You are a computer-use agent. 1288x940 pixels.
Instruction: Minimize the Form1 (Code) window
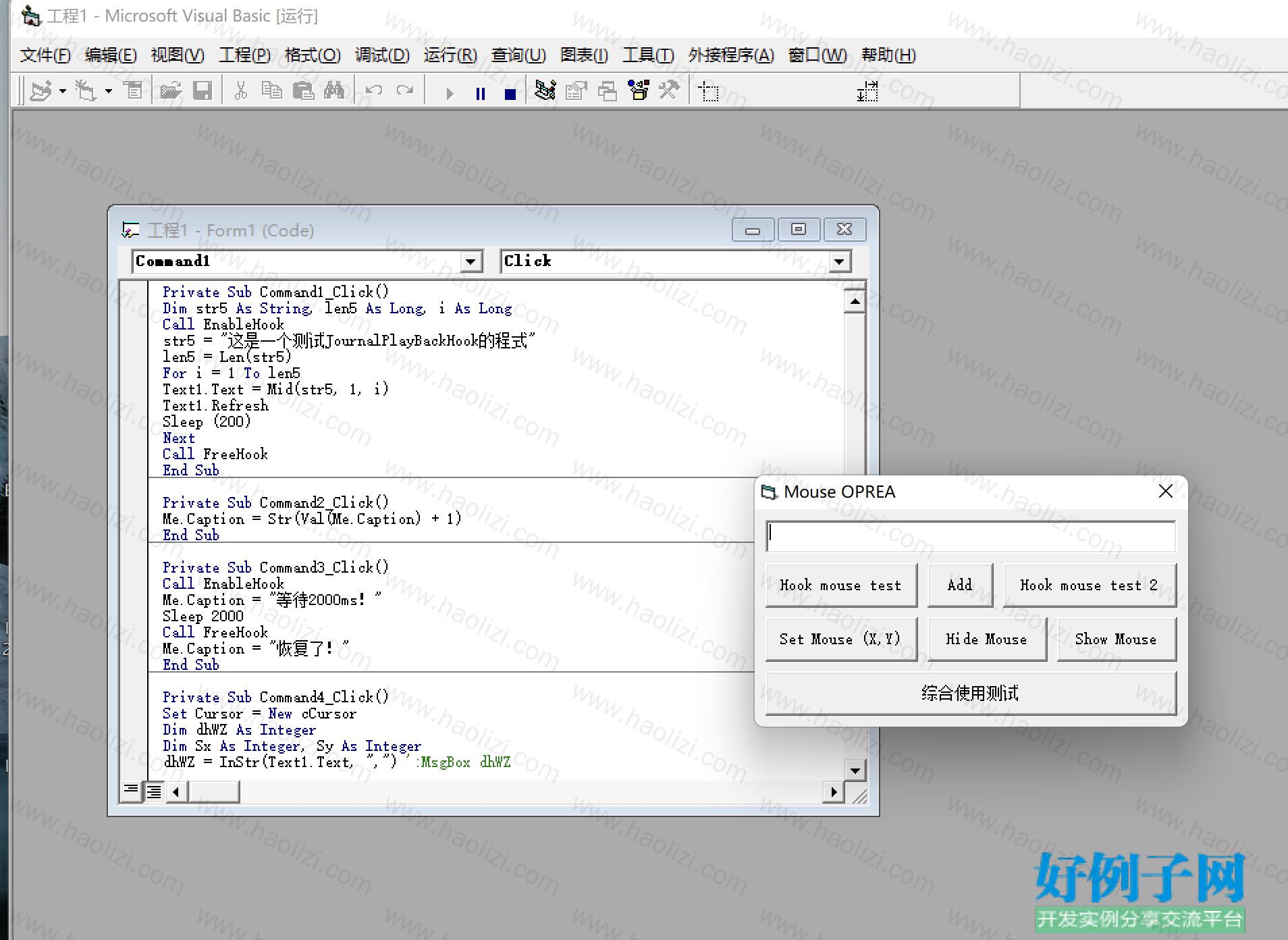753,230
